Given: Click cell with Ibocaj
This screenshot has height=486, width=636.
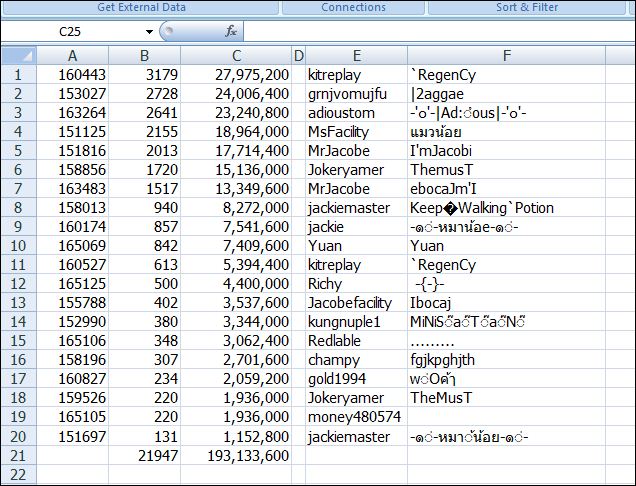Looking at the screenshot, I should (507, 303).
